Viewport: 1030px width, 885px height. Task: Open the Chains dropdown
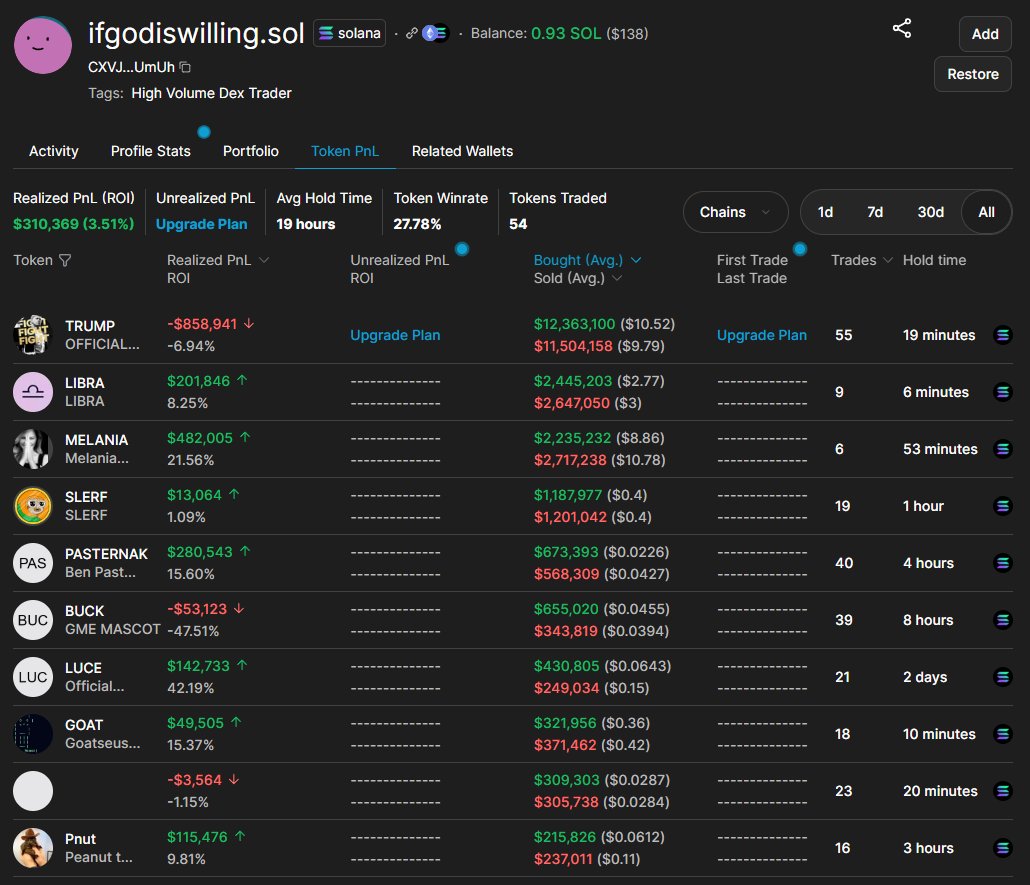coord(735,212)
